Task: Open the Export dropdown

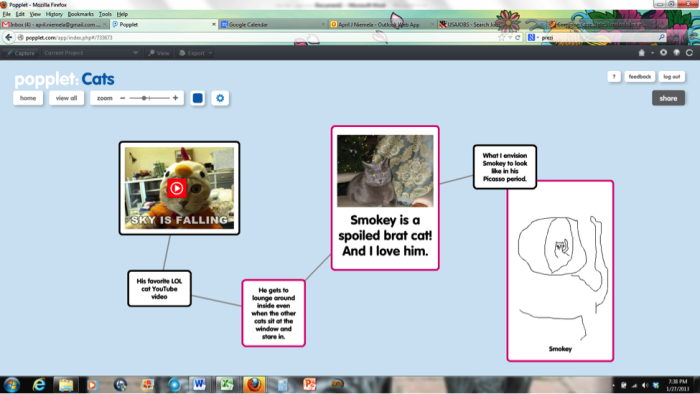Action: (195, 53)
